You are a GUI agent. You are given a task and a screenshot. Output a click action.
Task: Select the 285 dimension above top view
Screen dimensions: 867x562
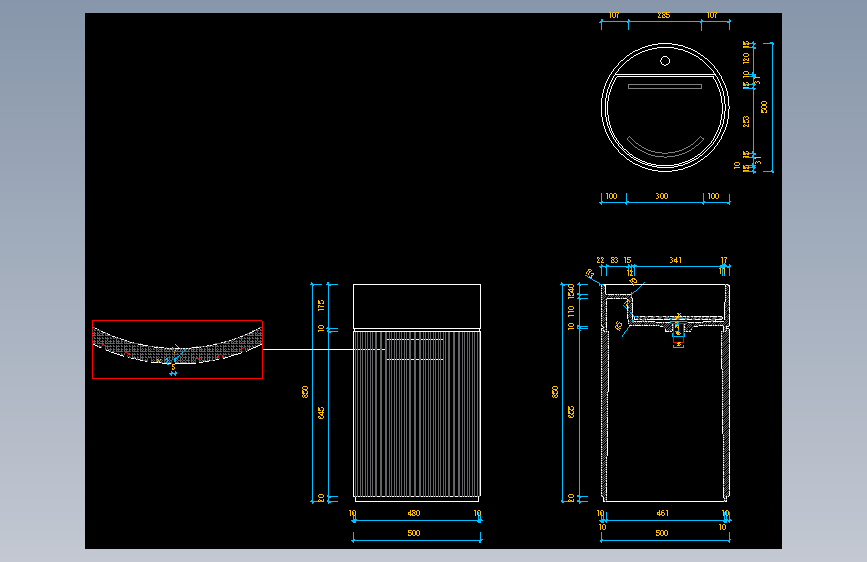pos(664,15)
